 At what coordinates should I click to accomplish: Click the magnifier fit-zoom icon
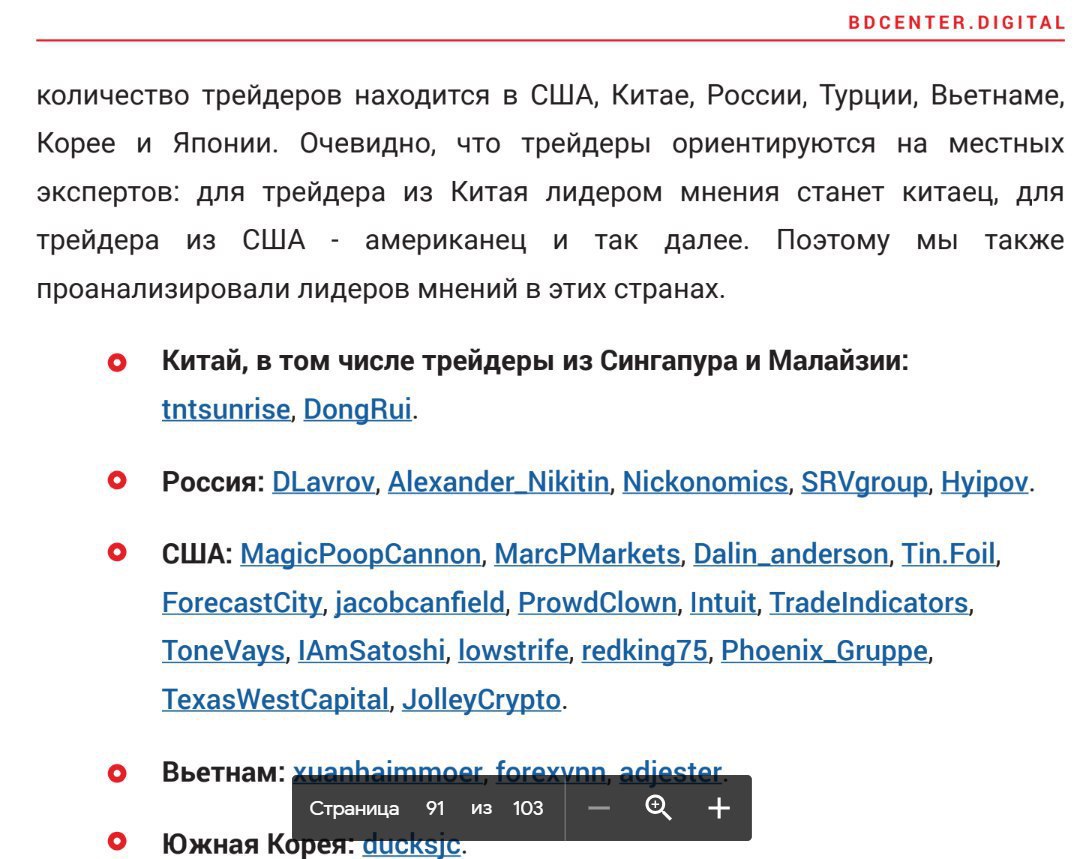click(658, 808)
